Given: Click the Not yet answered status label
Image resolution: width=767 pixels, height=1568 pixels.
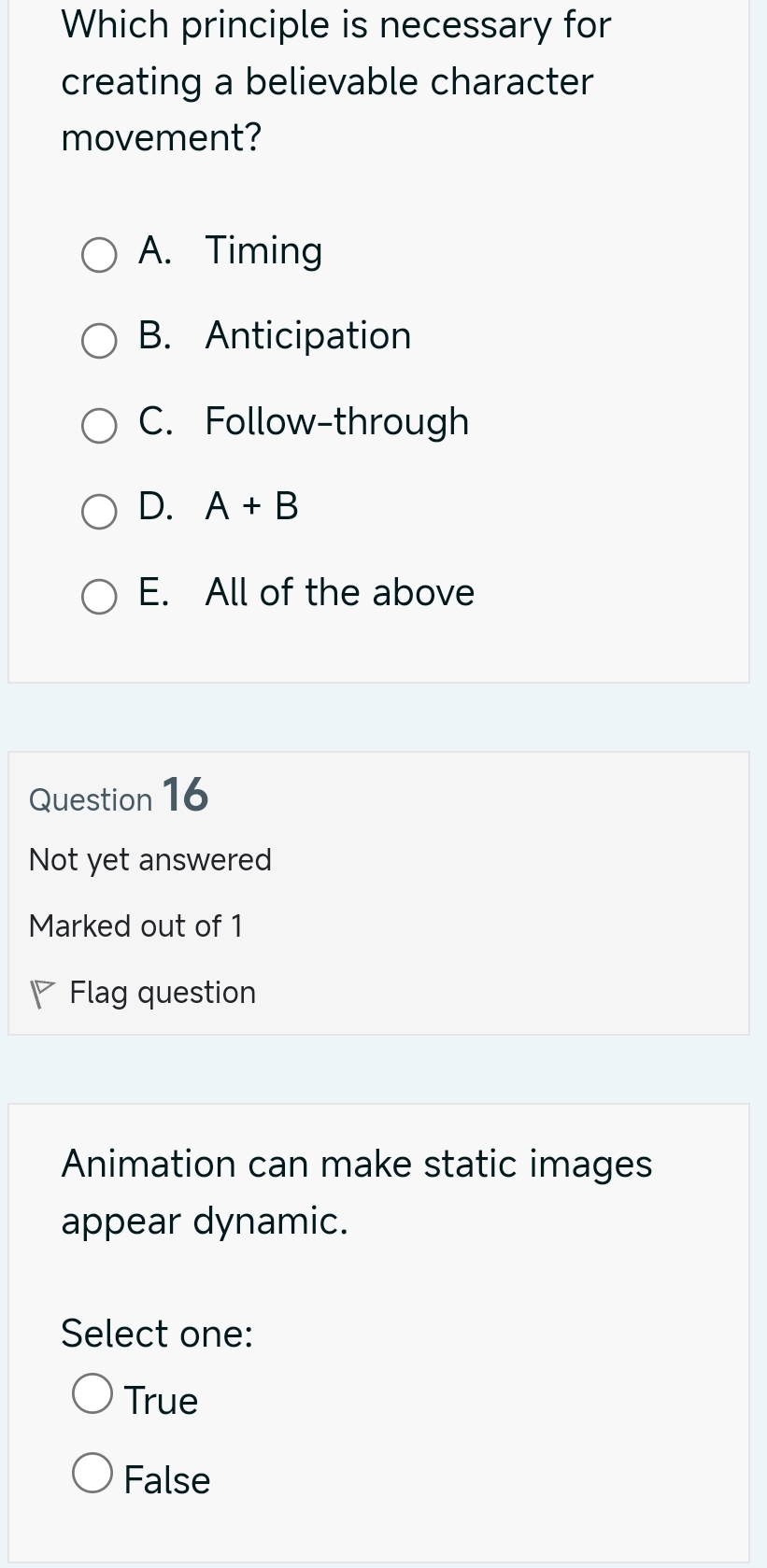Looking at the screenshot, I should click(150, 859).
